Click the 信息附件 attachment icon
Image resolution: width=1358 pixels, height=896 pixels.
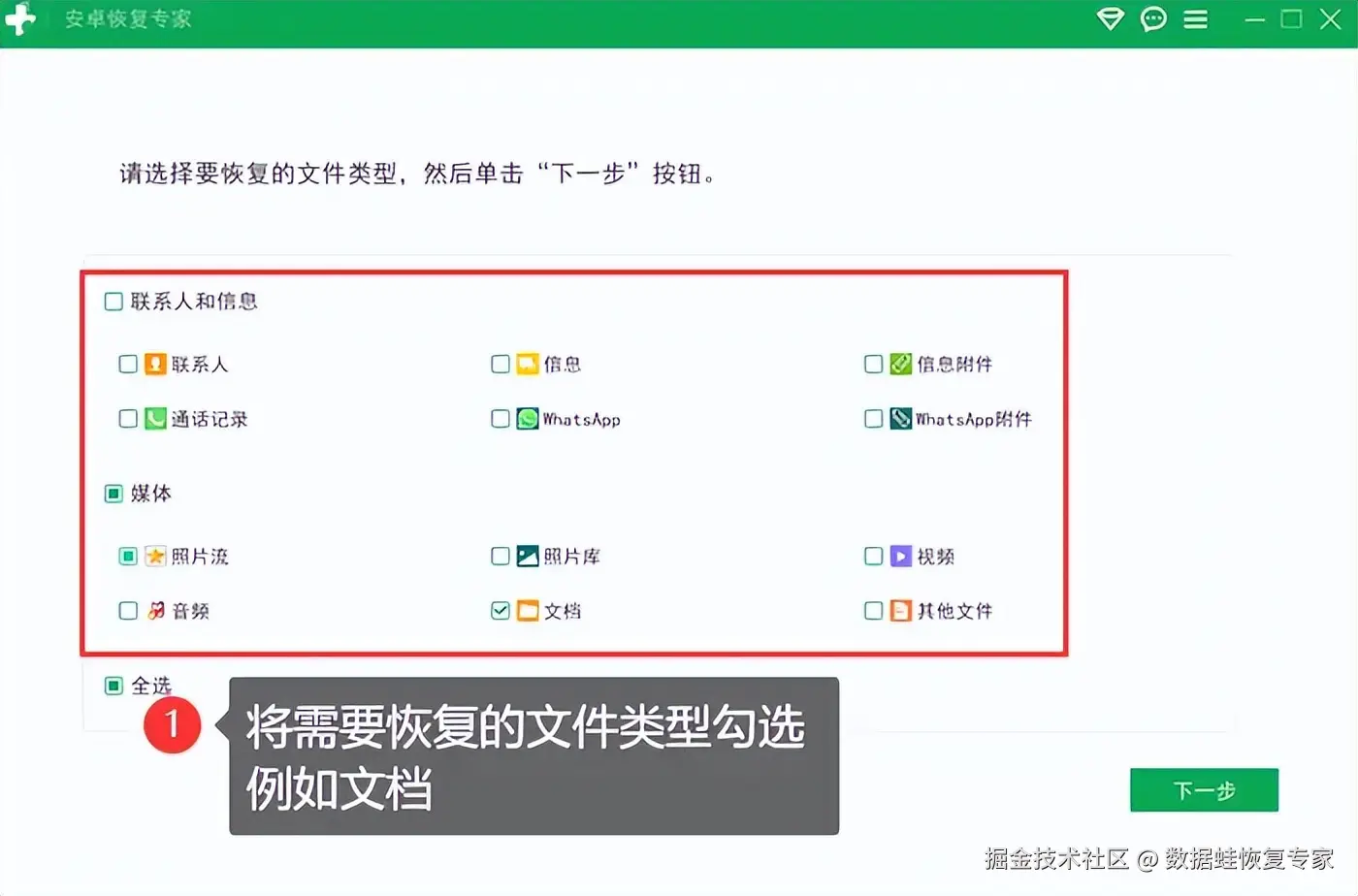click(900, 364)
